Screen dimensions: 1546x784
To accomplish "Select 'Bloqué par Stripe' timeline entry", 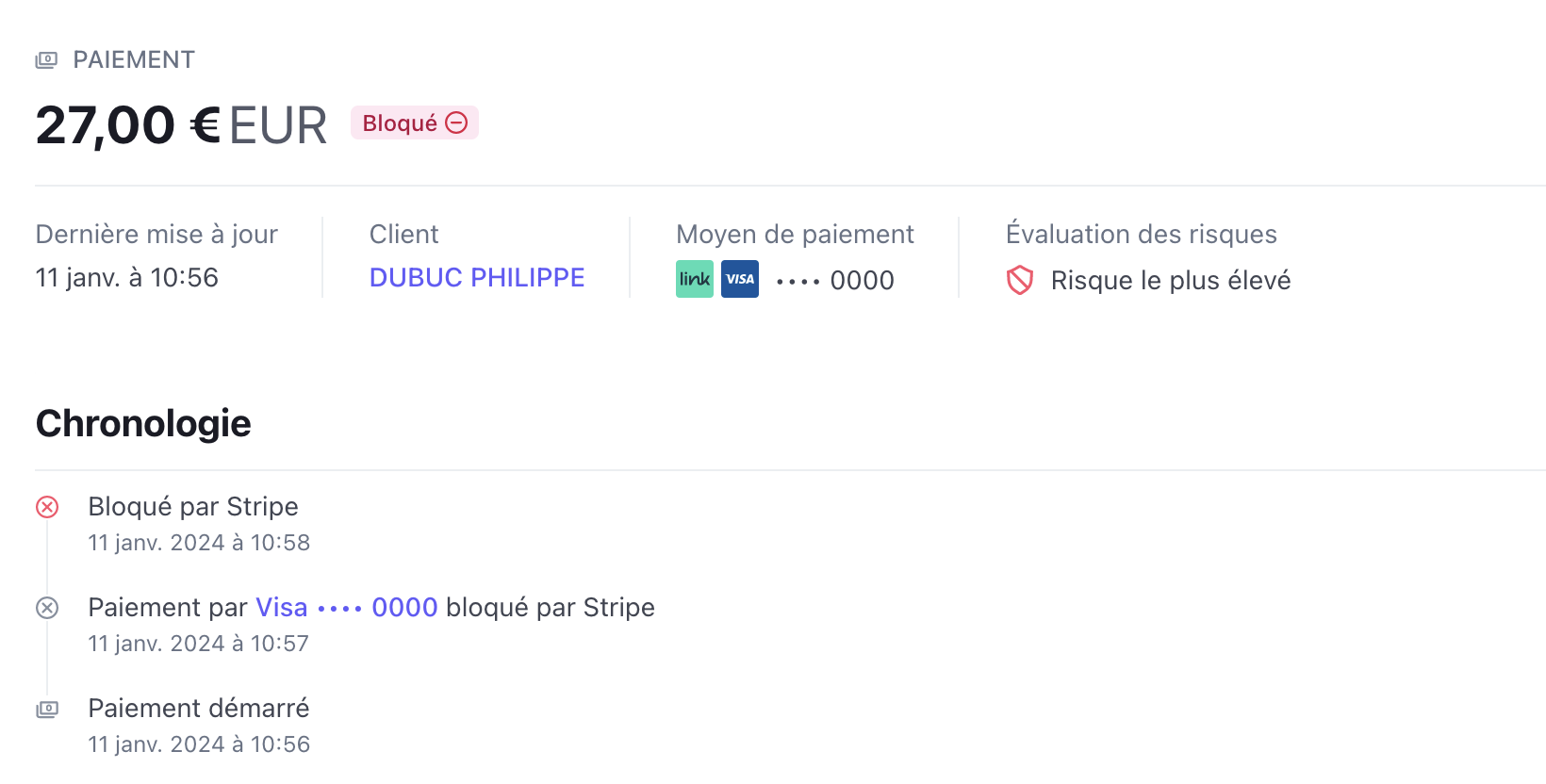I will click(x=193, y=507).
